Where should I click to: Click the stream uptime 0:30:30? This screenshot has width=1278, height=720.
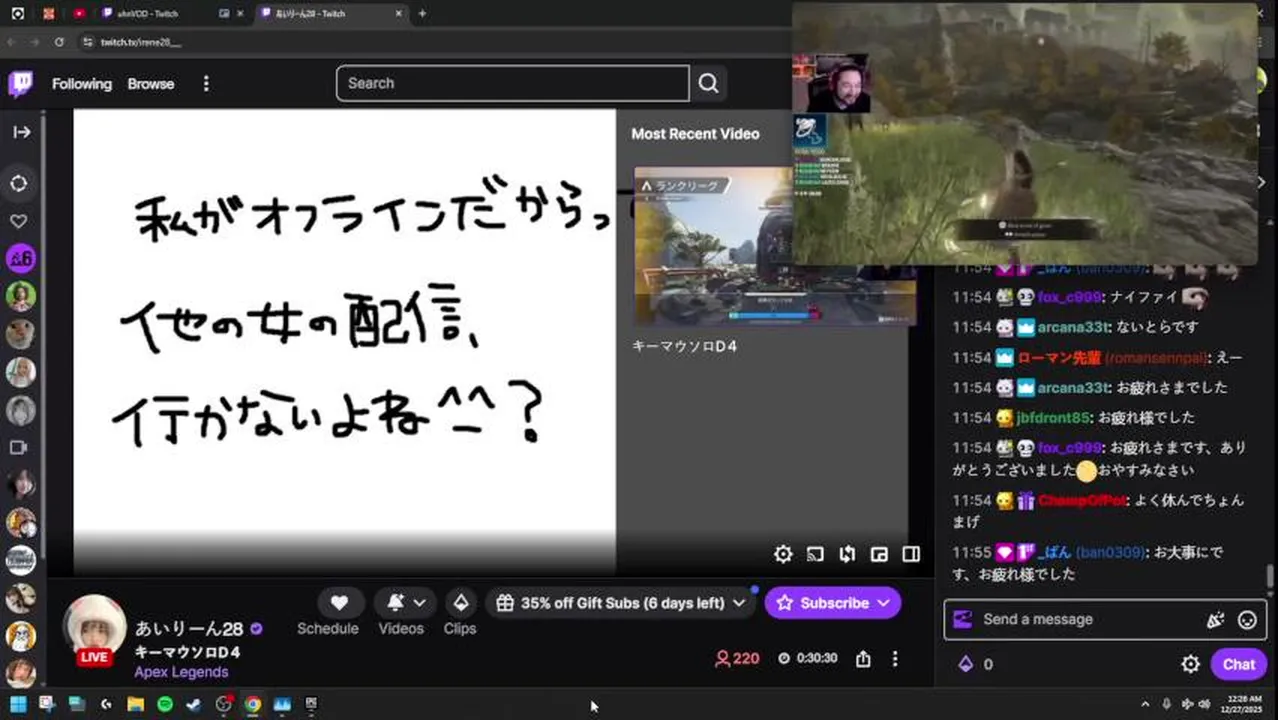click(x=807, y=658)
